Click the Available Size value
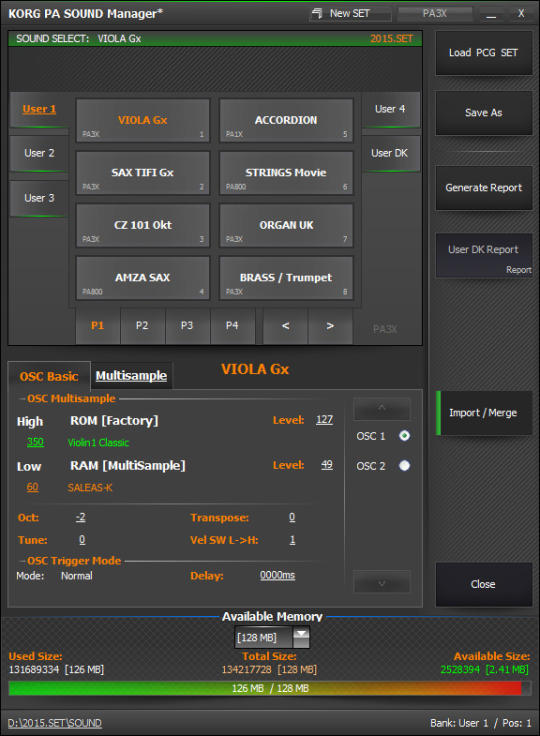The image size is (540, 736). point(485,670)
